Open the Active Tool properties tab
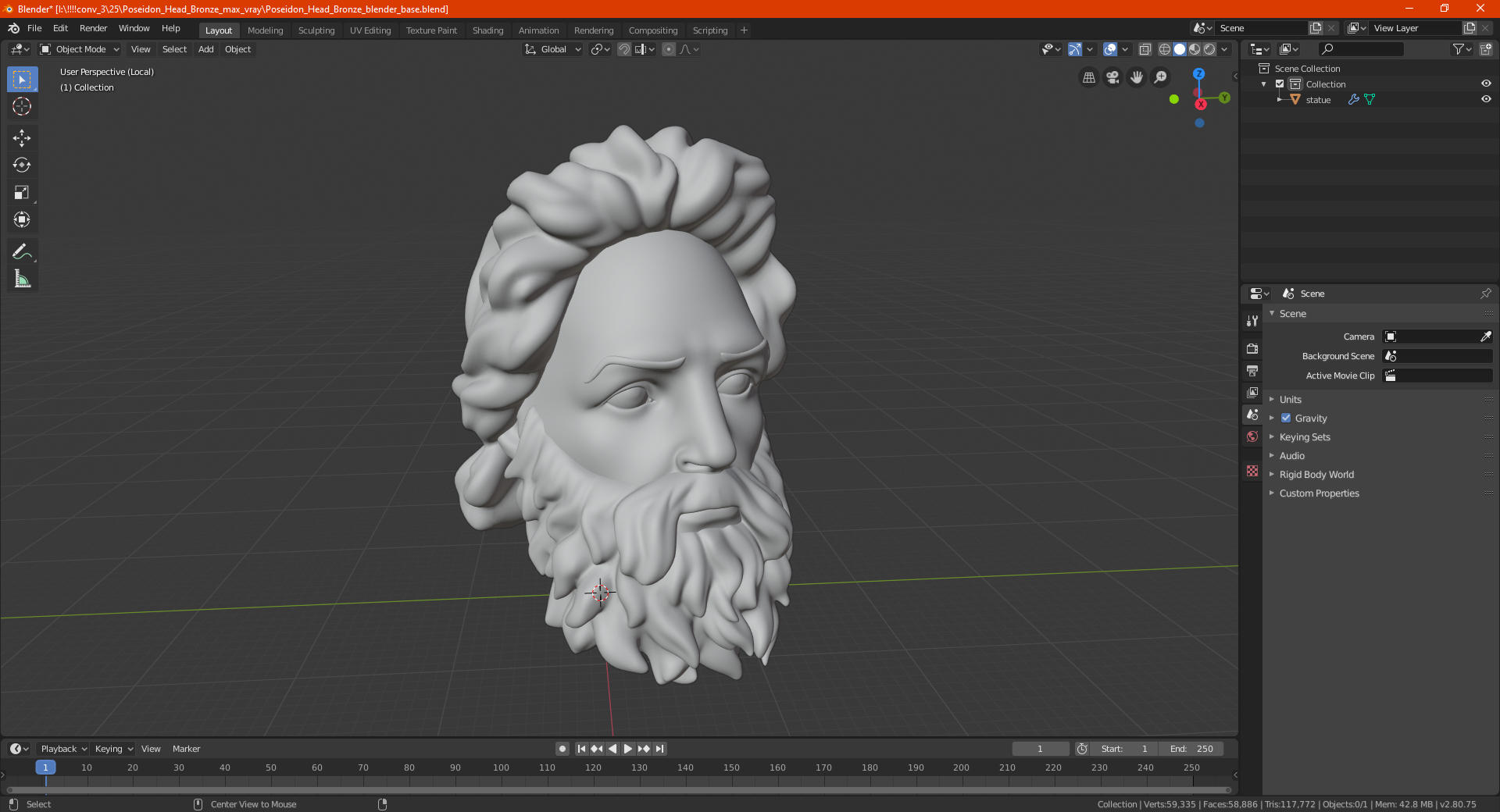This screenshot has height=812, width=1500. pyautogui.click(x=1252, y=320)
